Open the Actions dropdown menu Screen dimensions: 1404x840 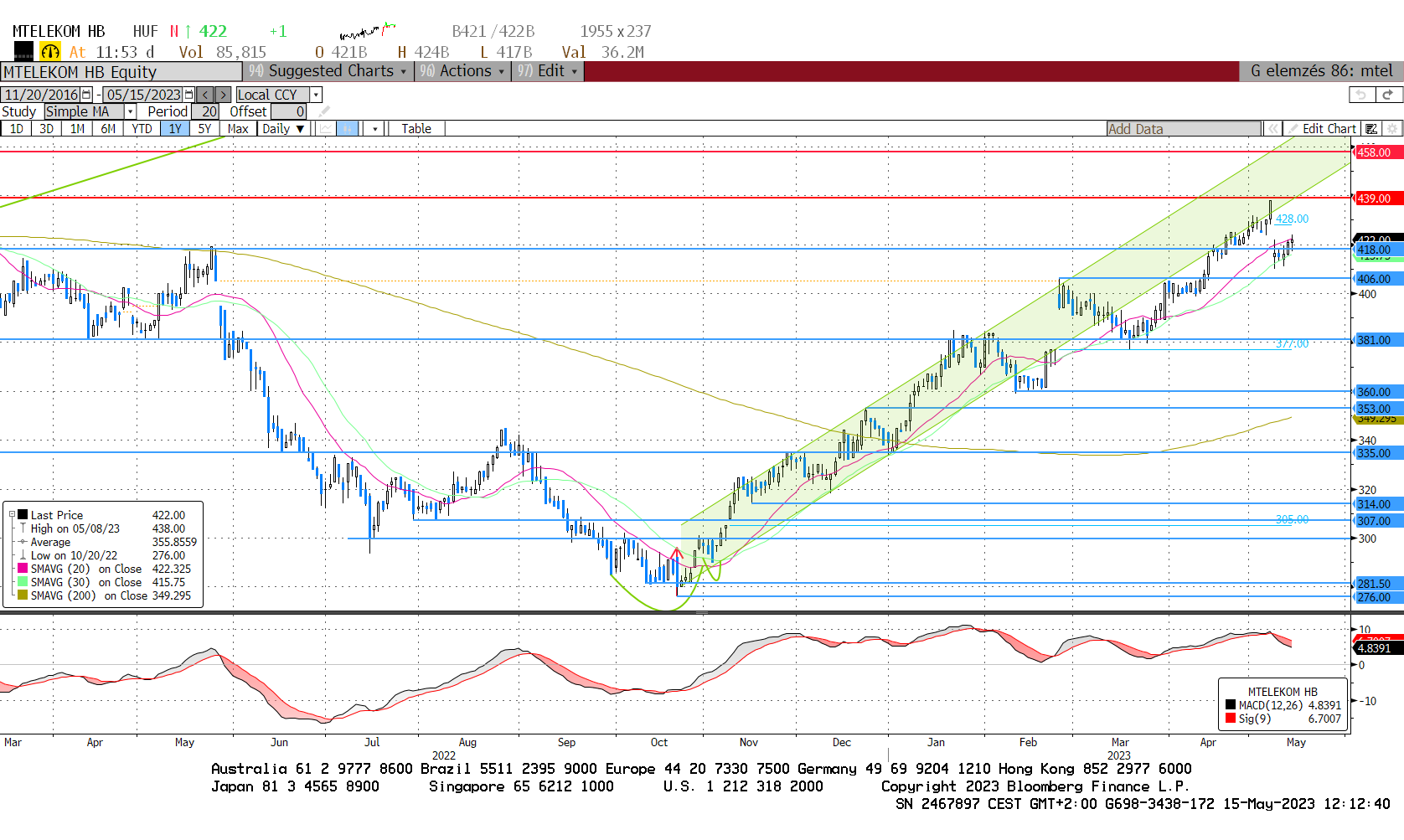463,71
